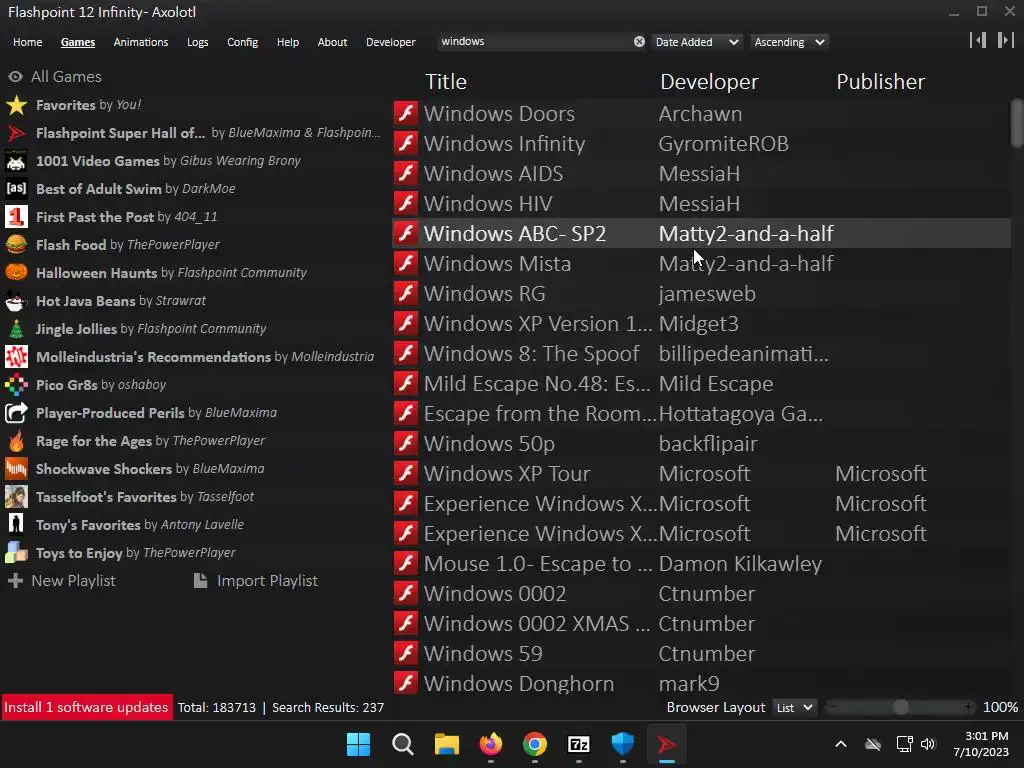Open the About tab

point(332,42)
